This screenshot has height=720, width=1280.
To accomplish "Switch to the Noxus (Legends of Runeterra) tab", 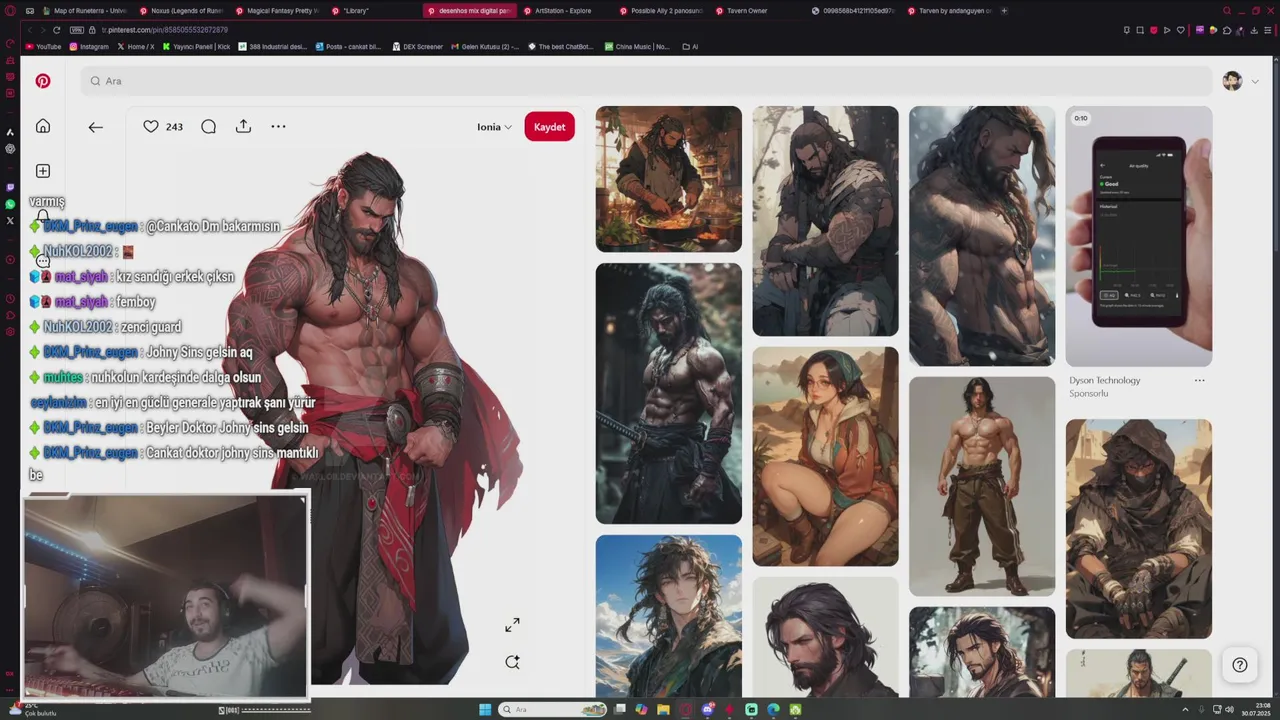I will pyautogui.click(x=180, y=11).
